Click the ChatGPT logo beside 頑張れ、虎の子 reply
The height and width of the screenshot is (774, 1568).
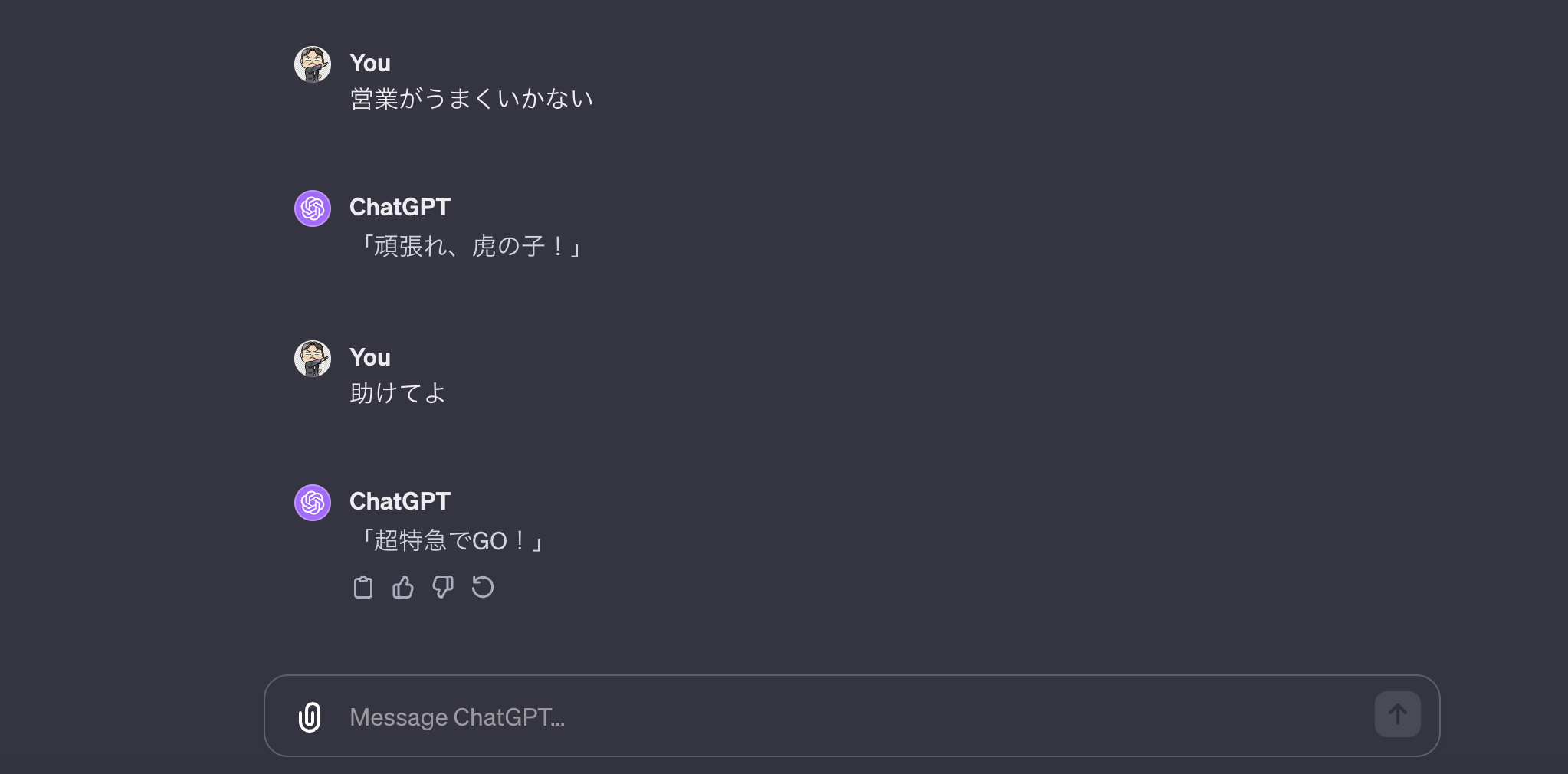click(313, 208)
